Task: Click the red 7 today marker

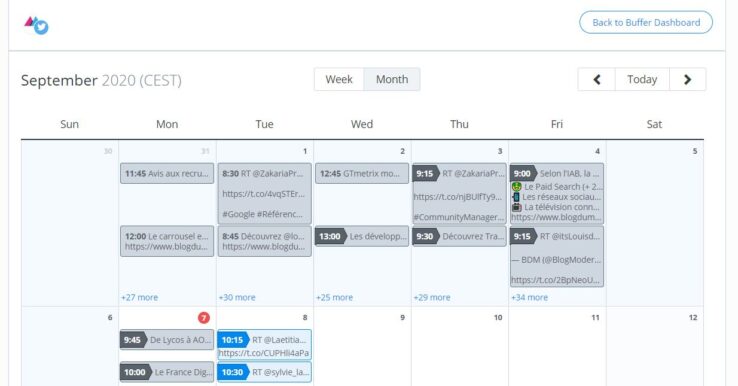Action: click(203, 318)
